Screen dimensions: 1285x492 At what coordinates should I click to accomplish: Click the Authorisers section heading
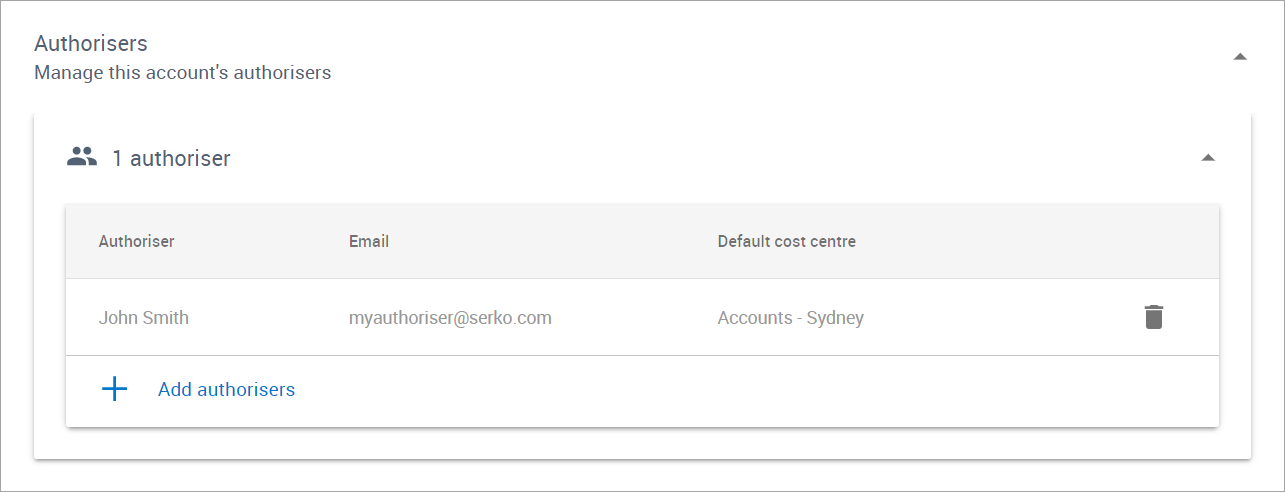(91, 44)
